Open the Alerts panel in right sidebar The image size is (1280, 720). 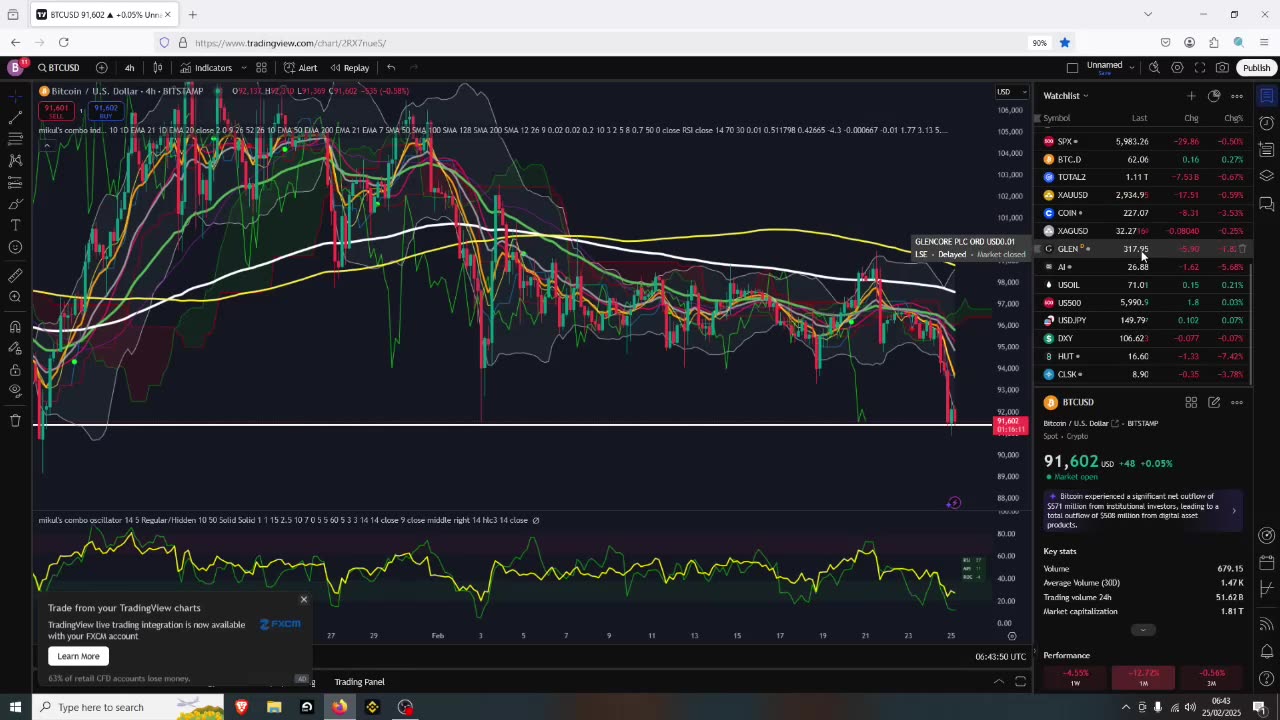1266,124
